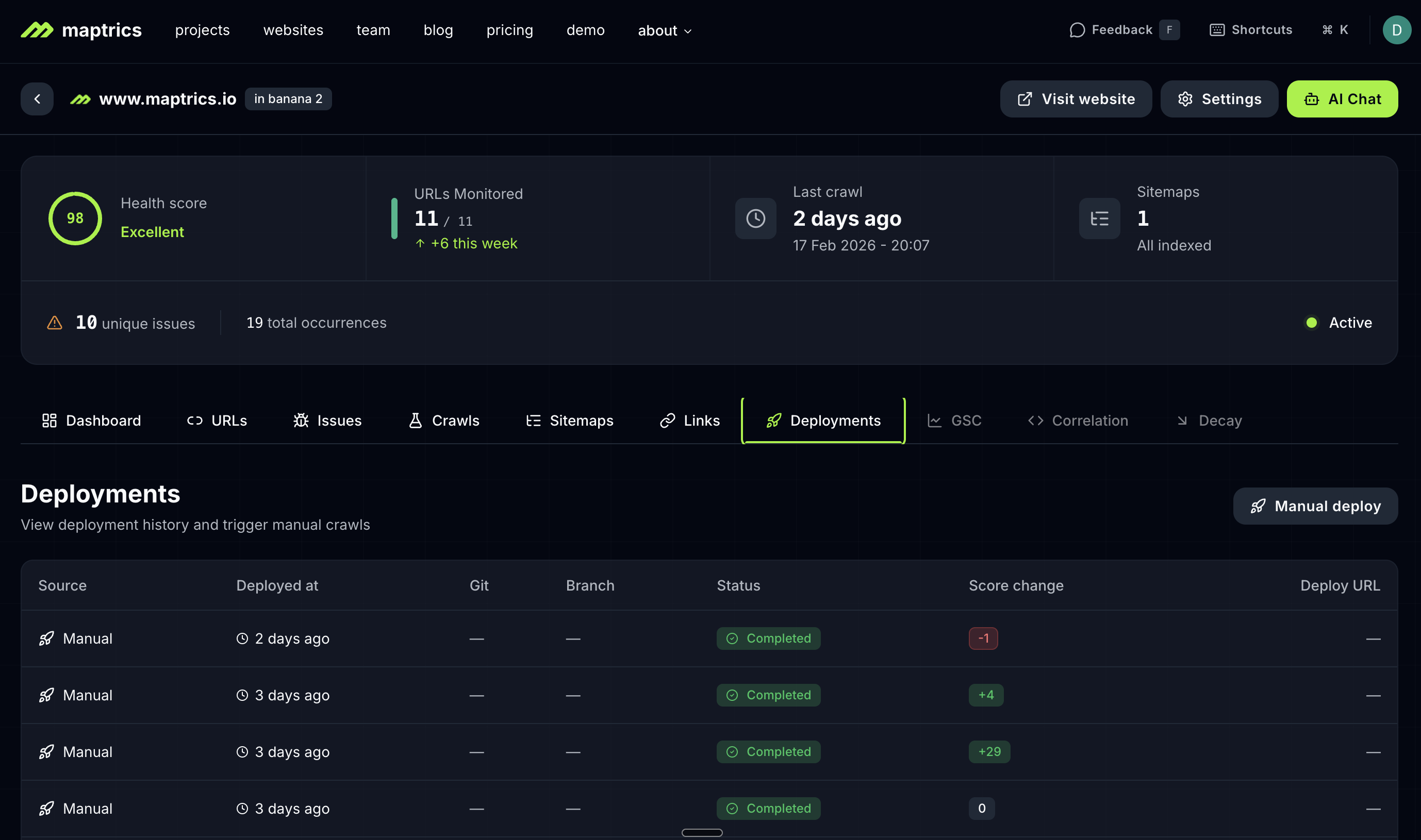Click the clock icon beside Last crawl
This screenshot has width=1421, height=840.
tap(755, 219)
